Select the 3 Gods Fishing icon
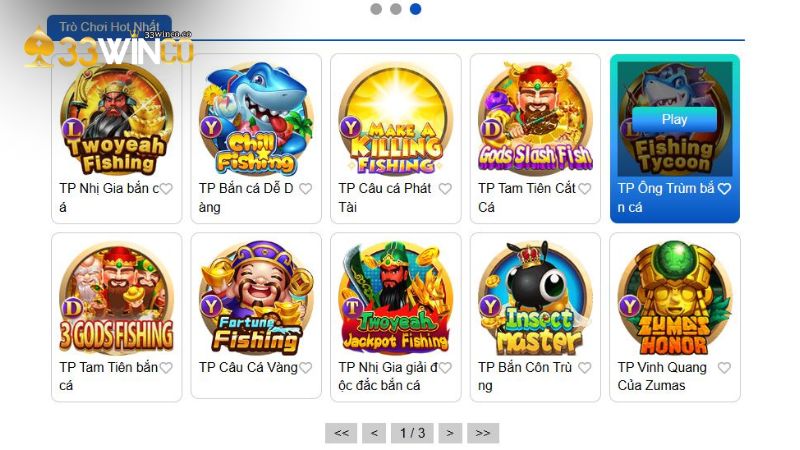 [x=116, y=298]
